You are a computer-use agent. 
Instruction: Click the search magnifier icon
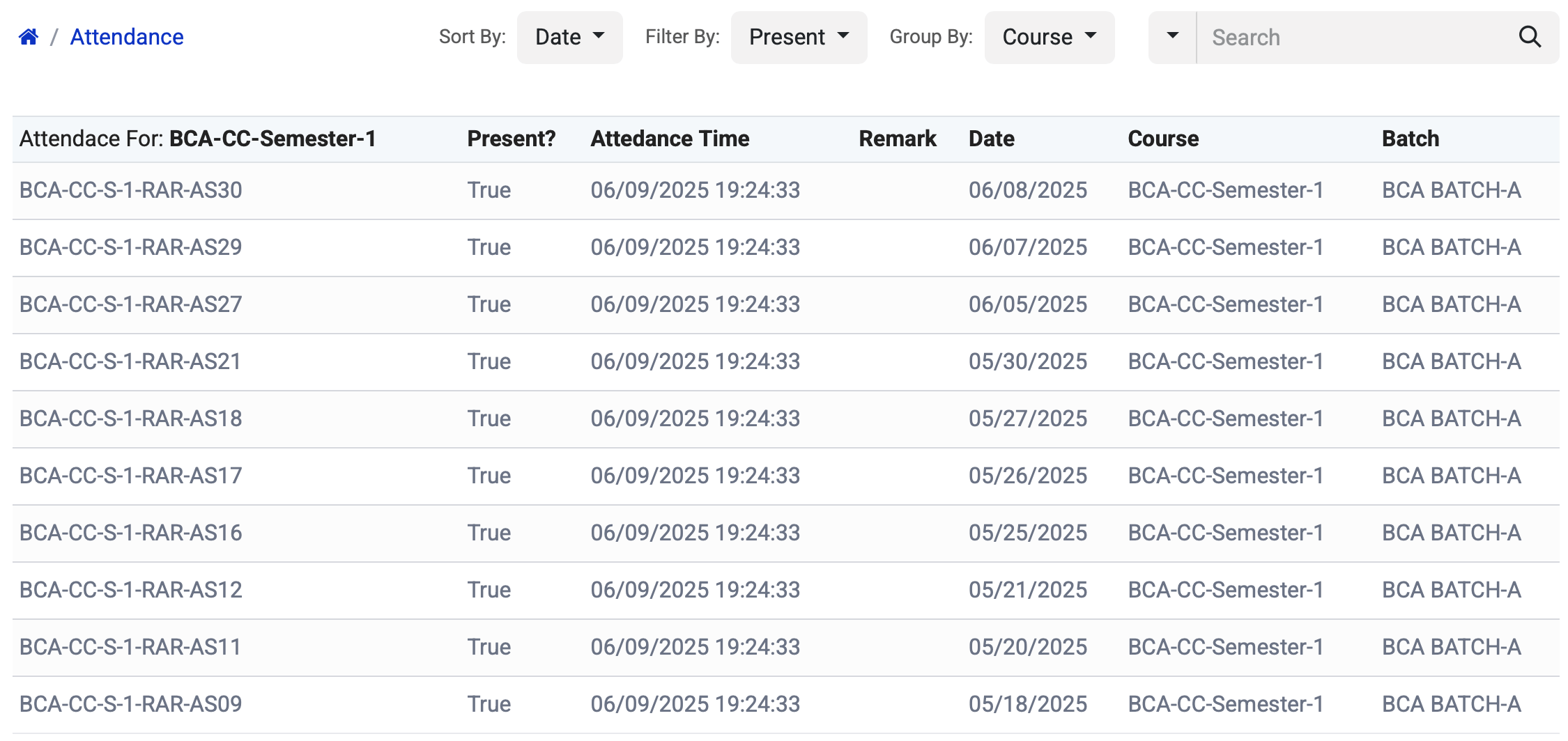pos(1530,37)
